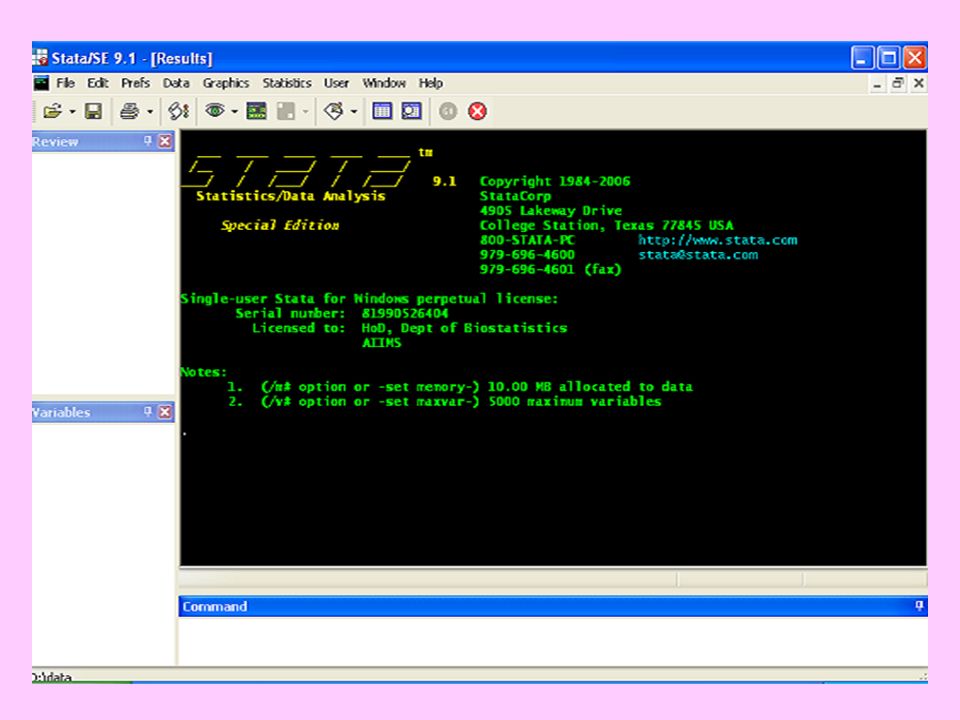Click the Open file folder icon
Image resolution: width=960 pixels, height=720 pixels.
click(52, 111)
